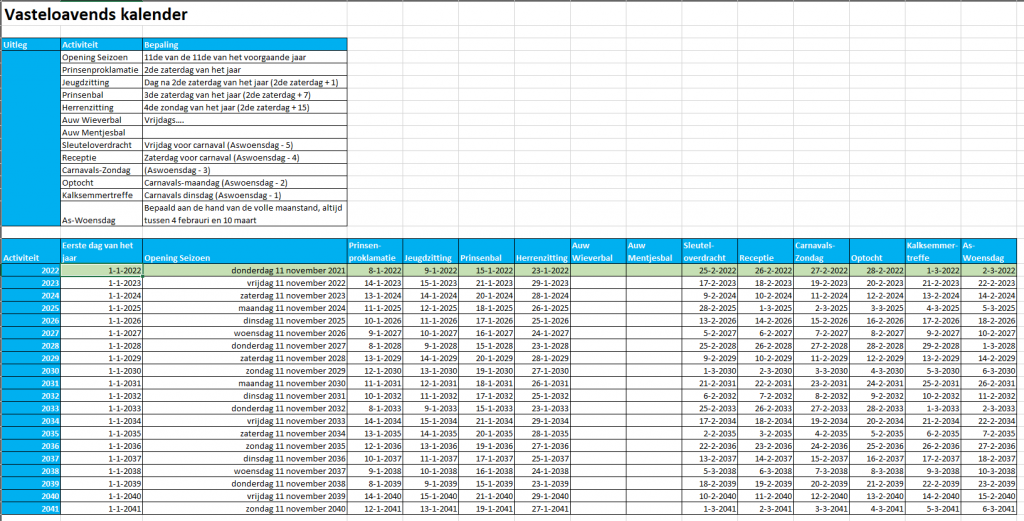The image size is (1024, 521).
Task: Click Receptie date '1-3-2025'
Action: (766, 308)
